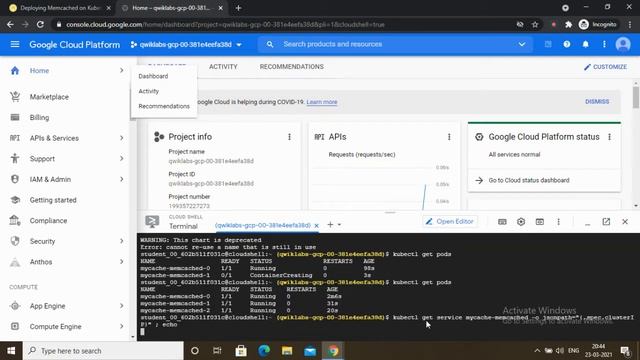Viewport: 640px width, 360px height.
Task: Select Dashboard in the Home submenu
Action: 153,76
